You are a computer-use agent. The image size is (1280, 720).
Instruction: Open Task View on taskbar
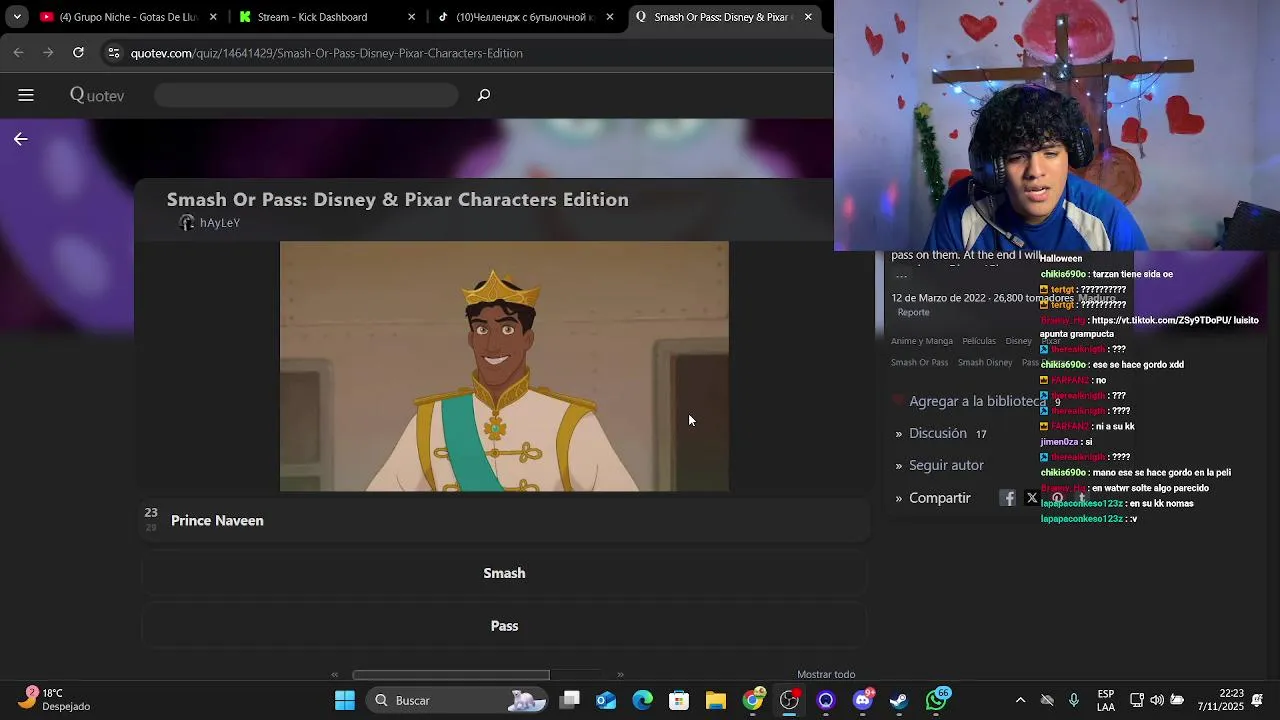[x=570, y=700]
